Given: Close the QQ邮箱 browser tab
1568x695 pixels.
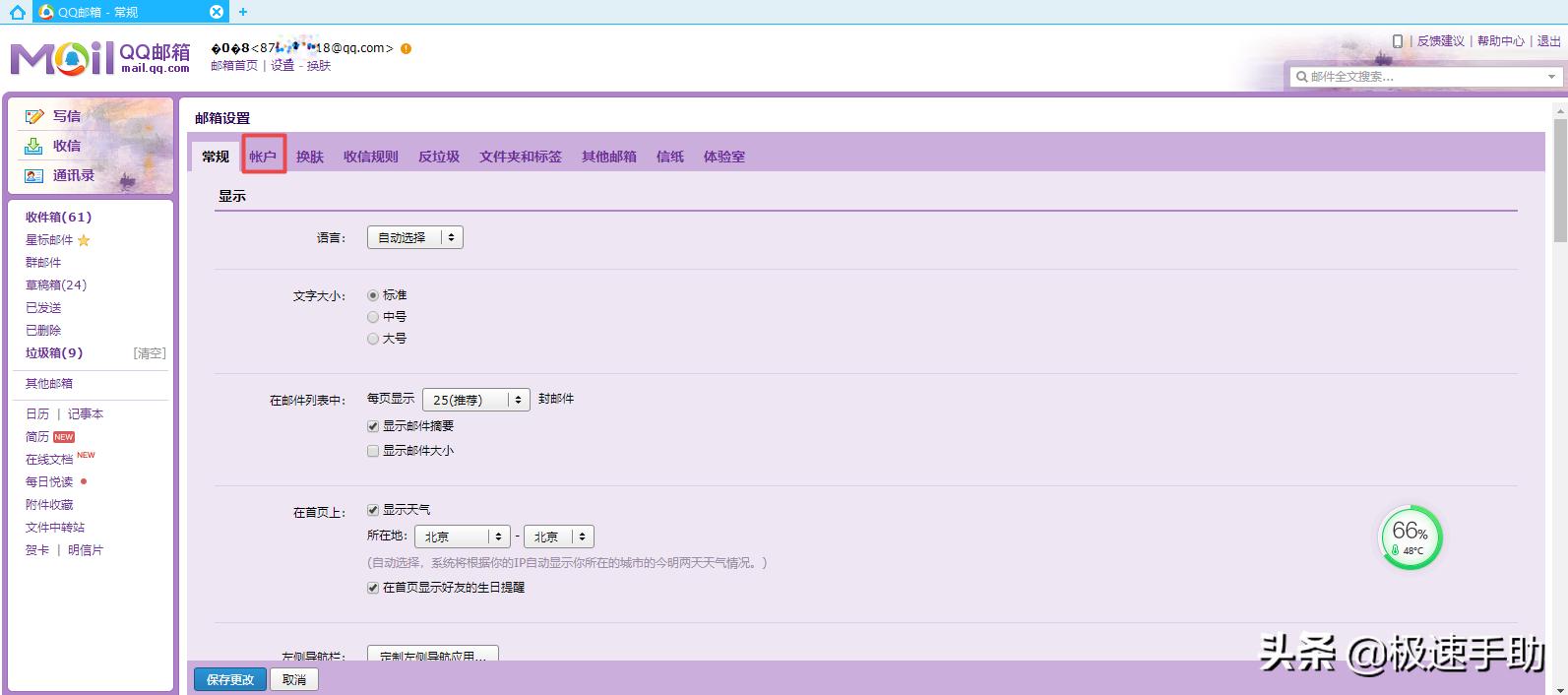Looking at the screenshot, I should (217, 12).
